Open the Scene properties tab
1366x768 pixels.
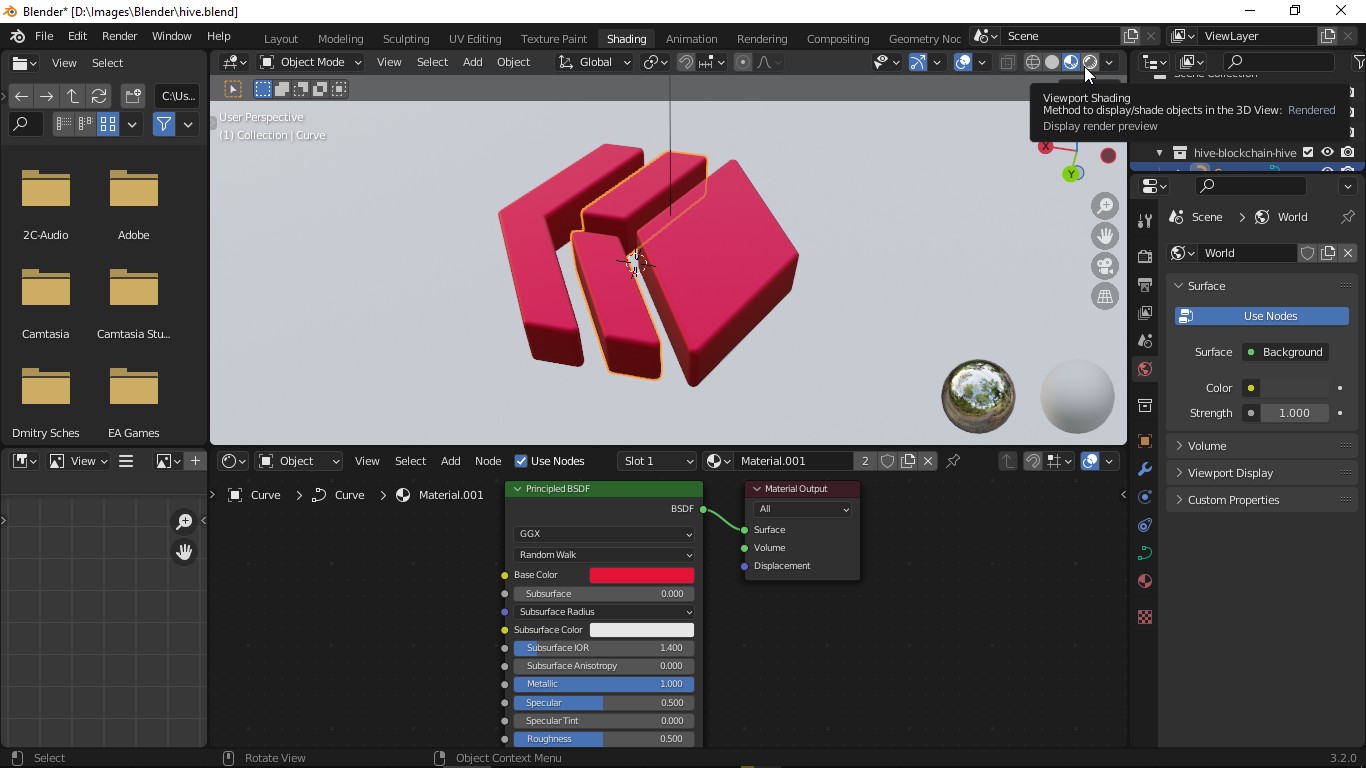[x=1145, y=341]
